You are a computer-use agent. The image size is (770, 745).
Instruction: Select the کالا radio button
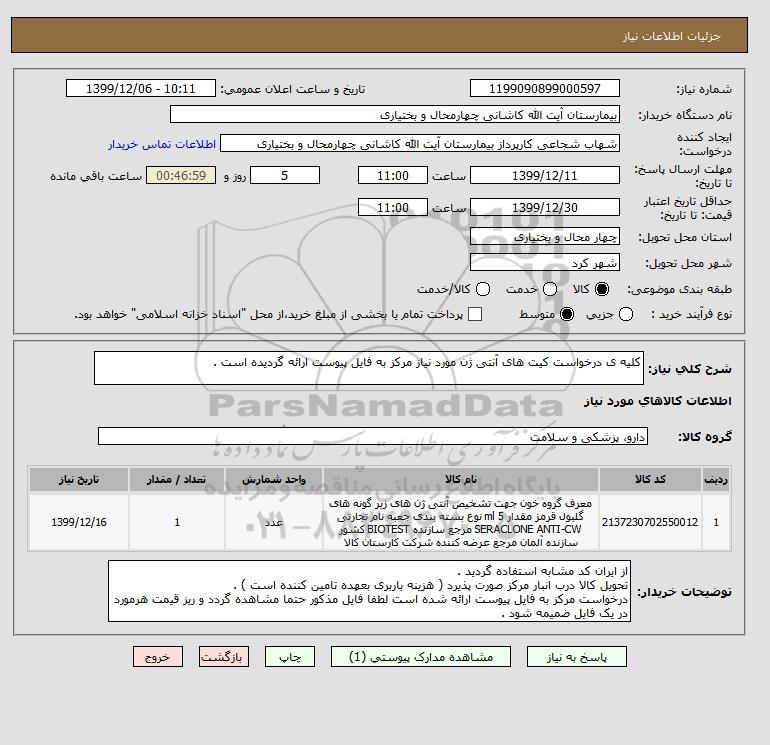click(602, 289)
